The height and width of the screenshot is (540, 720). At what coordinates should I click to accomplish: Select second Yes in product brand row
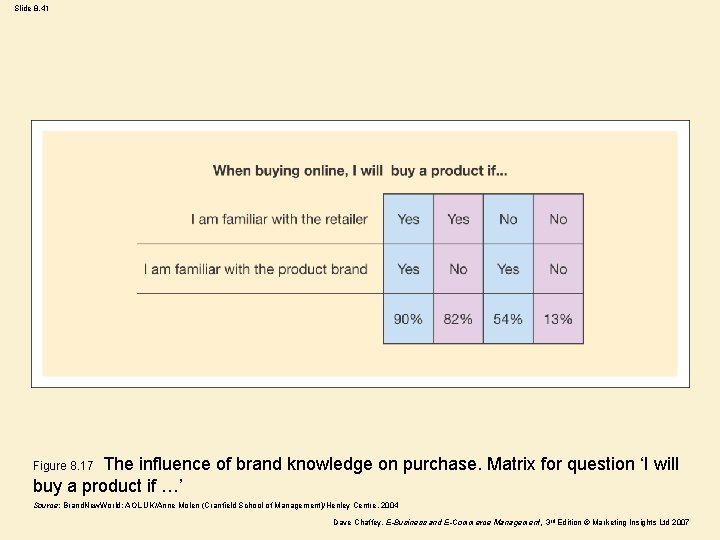point(508,269)
